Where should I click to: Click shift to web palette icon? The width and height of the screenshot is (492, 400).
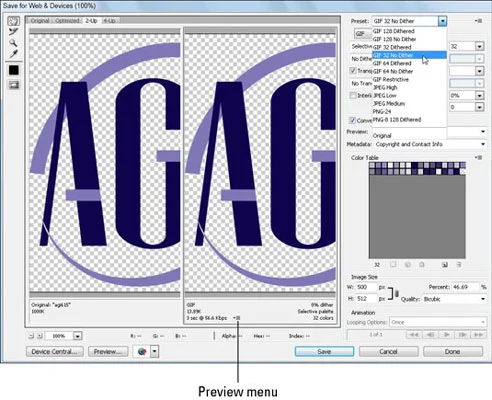pyautogui.click(x=407, y=265)
